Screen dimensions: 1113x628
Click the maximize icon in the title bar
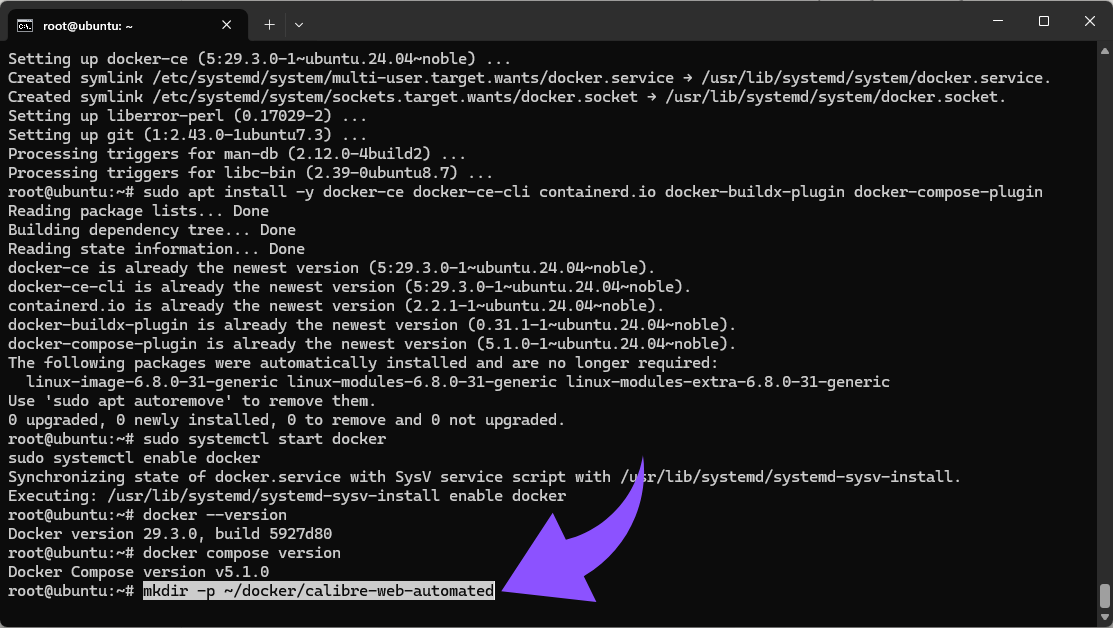(1043, 21)
